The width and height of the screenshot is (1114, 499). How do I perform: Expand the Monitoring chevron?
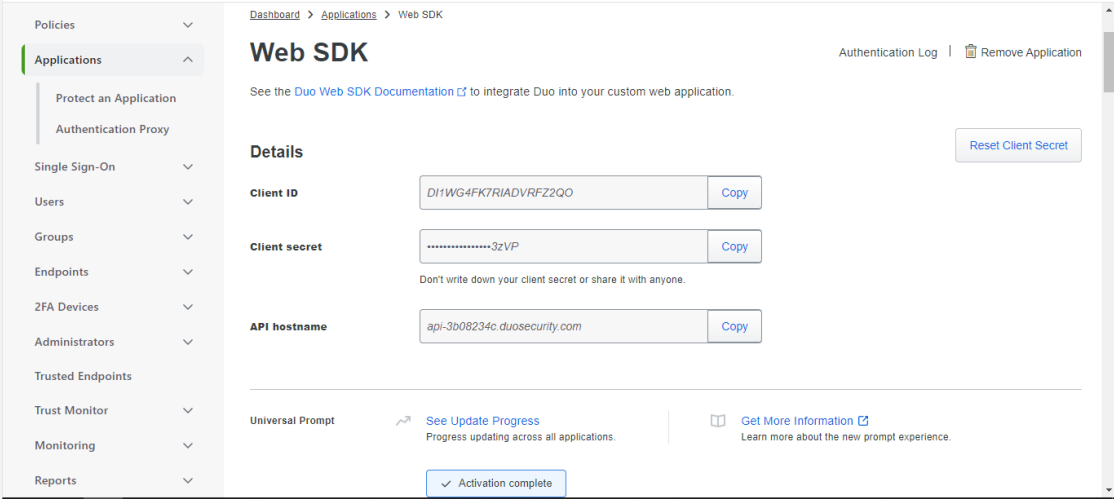coord(188,446)
